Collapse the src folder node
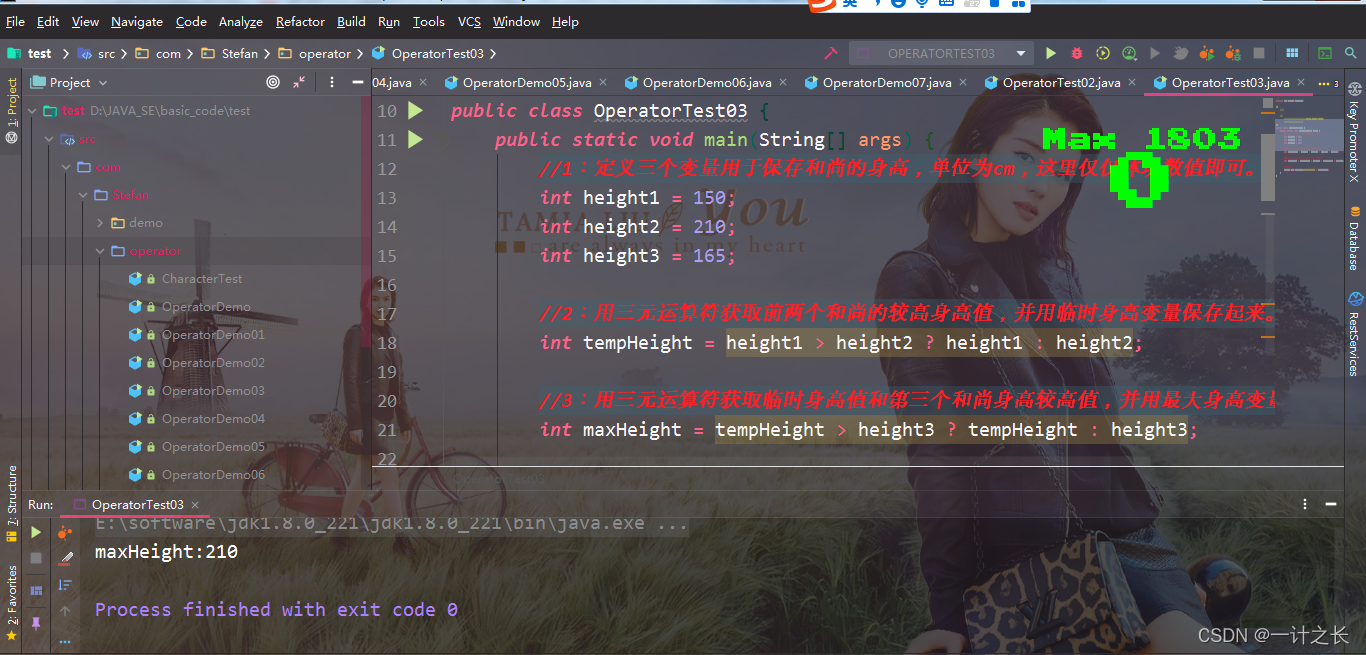Screen dimensions: 1366x655 pos(49,139)
